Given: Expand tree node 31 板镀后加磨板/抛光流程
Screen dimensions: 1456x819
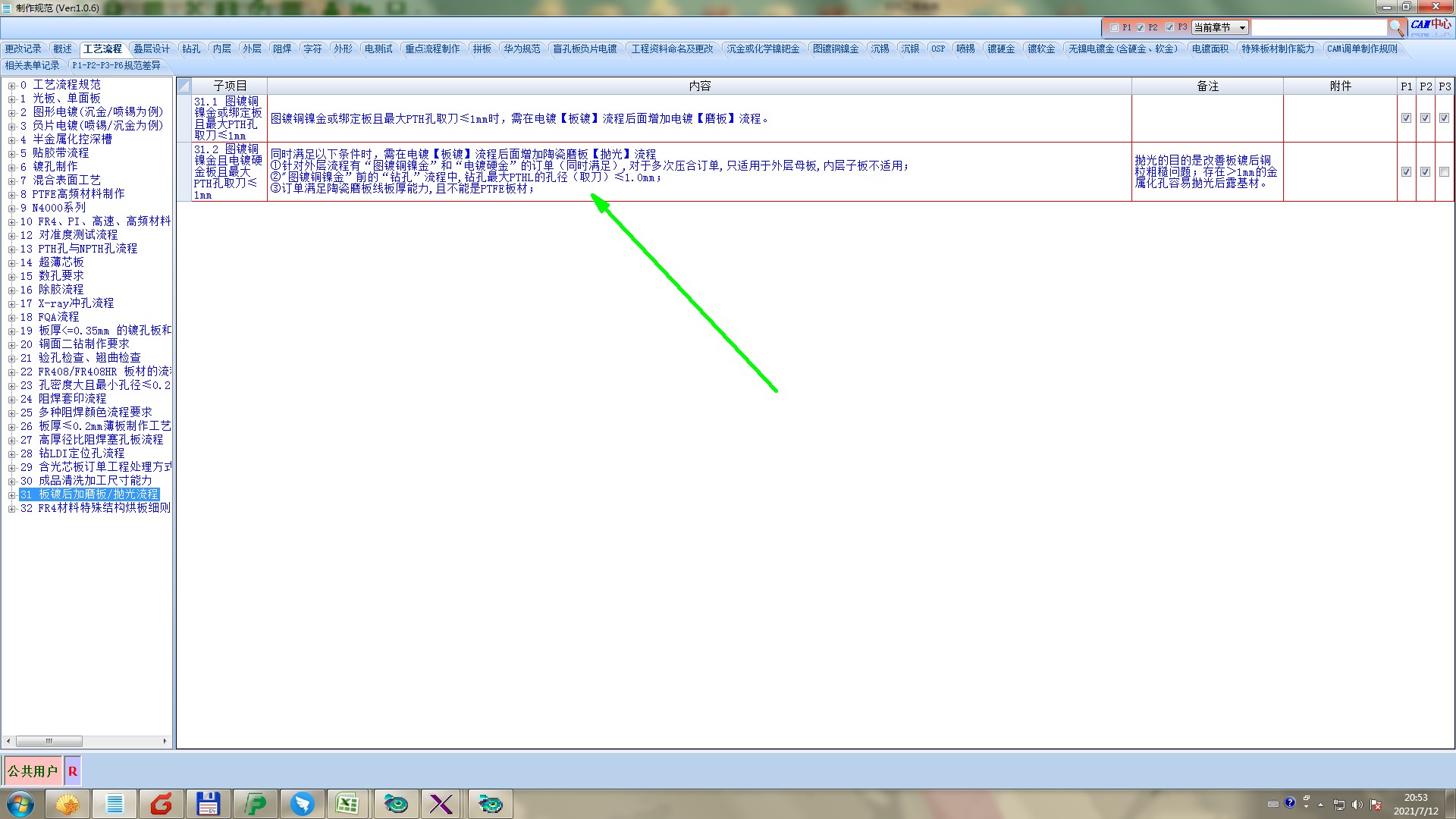Looking at the screenshot, I should [11, 494].
